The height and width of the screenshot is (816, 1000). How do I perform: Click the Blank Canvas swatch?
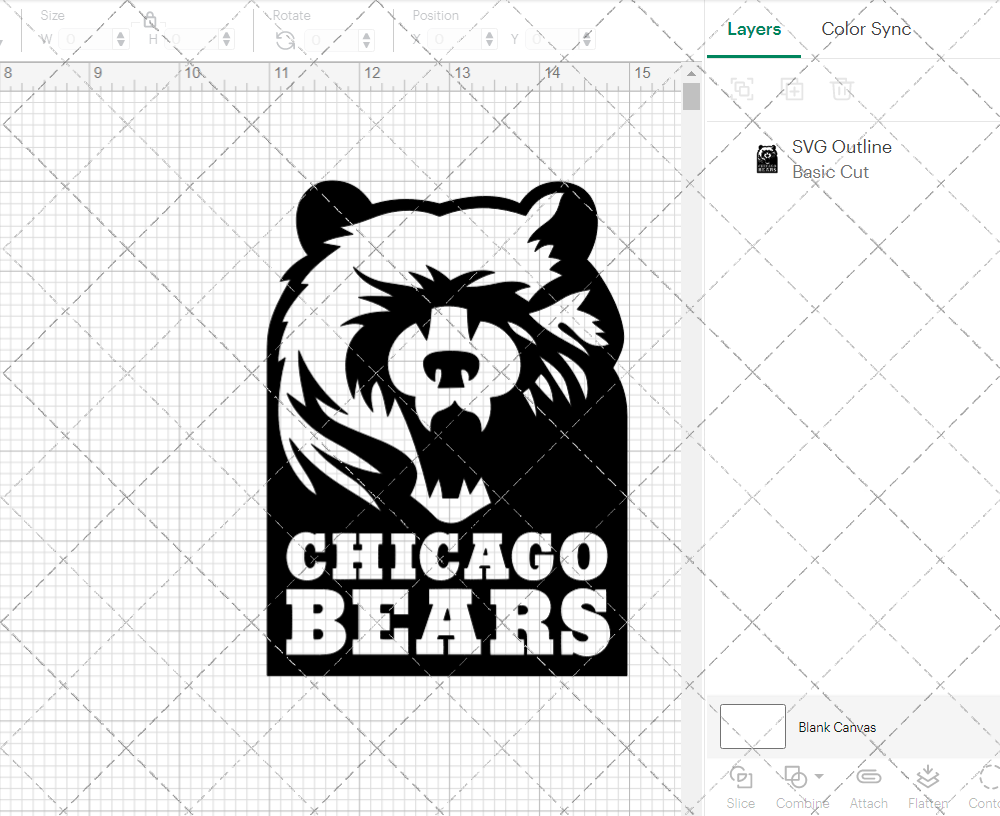coord(753,726)
